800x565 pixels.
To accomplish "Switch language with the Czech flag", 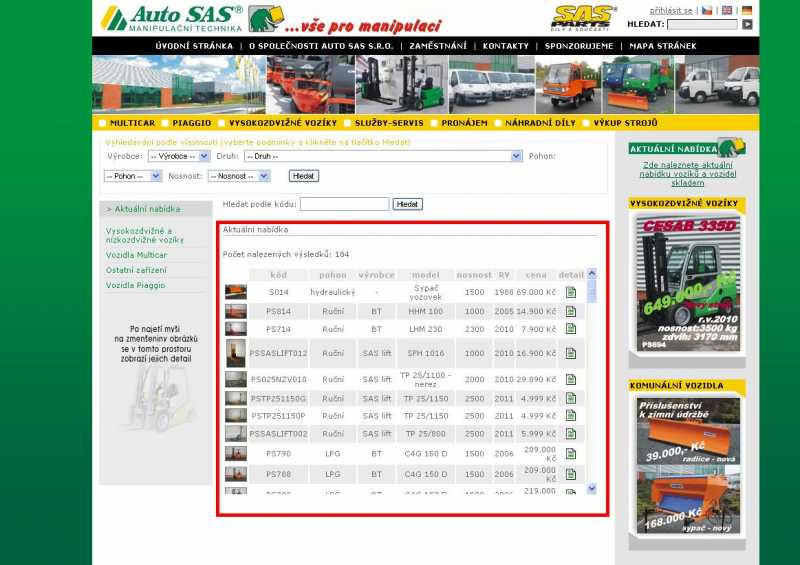I will click(x=708, y=10).
